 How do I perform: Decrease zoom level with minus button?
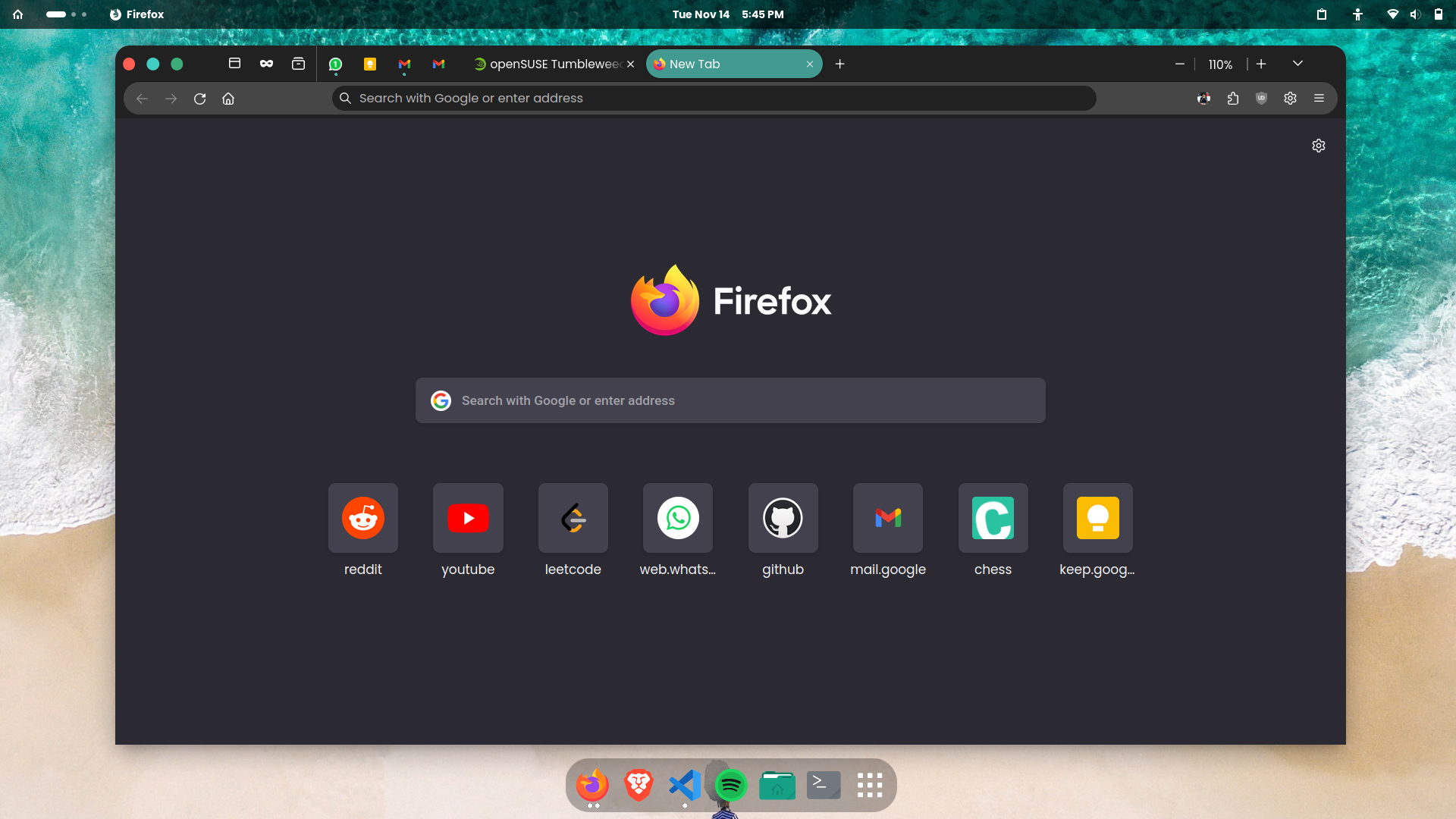point(1179,64)
